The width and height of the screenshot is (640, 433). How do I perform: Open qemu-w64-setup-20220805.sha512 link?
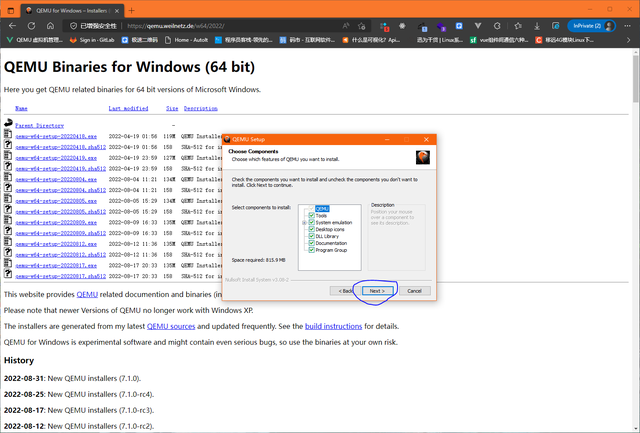click(x=60, y=212)
